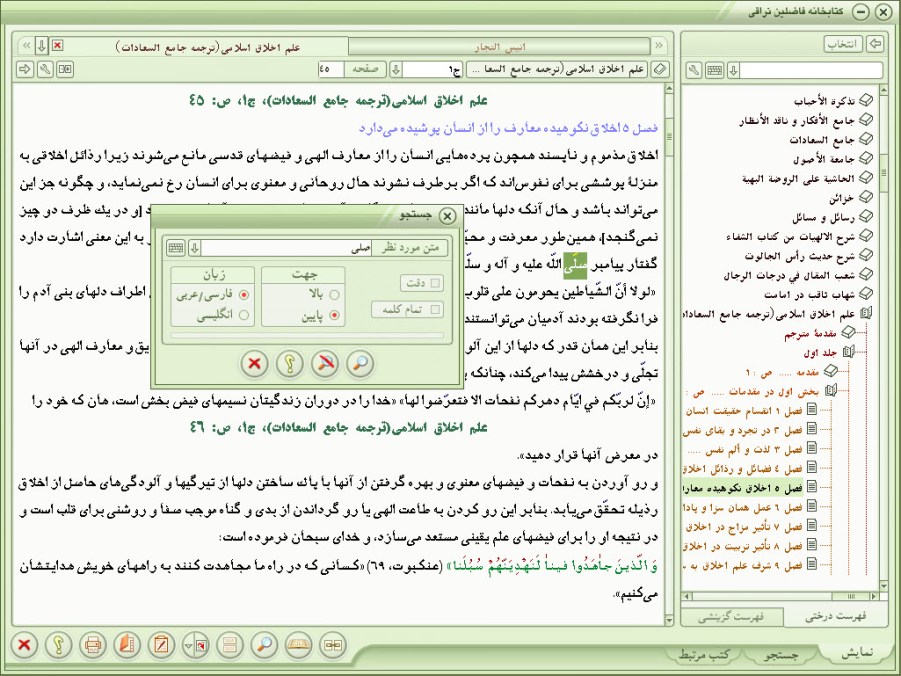Image resolution: width=901 pixels, height=676 pixels.
Task: Click the blue heading starting فصل ٥ اخلاق نکوهیده
Action: [x=509, y=128]
